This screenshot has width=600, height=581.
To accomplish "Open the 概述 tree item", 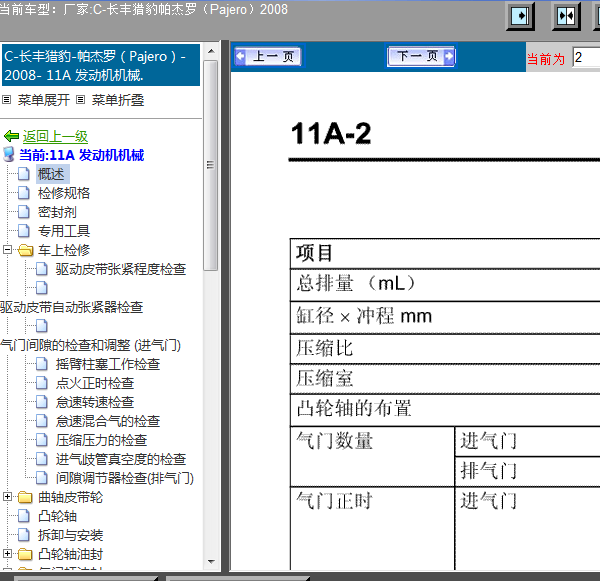I will point(51,174).
